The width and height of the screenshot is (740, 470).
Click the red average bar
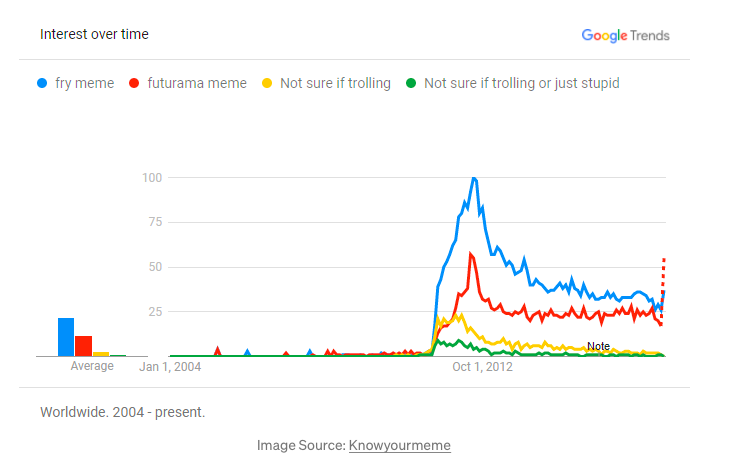coord(84,346)
